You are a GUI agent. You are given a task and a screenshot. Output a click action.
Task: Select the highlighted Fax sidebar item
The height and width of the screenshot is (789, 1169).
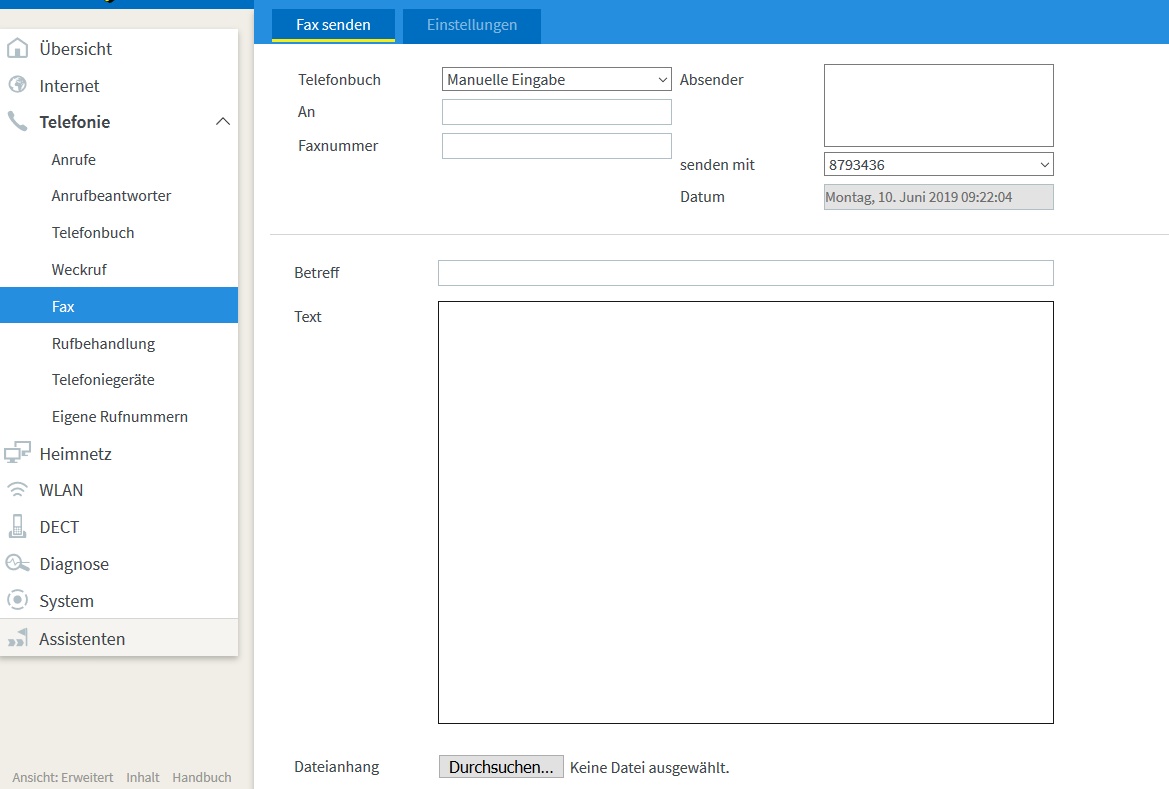coord(119,306)
